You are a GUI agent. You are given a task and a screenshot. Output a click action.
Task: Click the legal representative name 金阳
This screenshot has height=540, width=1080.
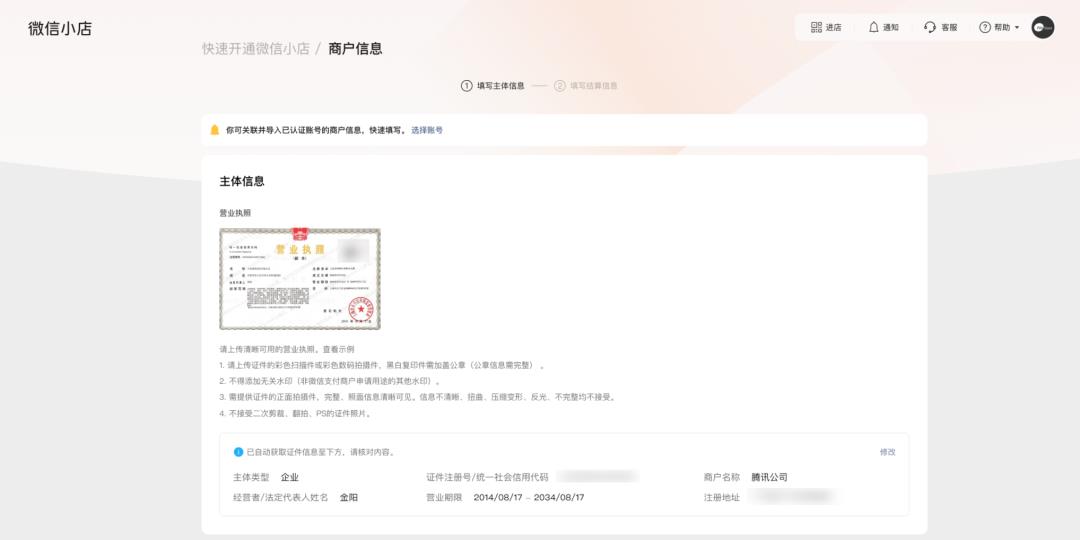point(349,497)
